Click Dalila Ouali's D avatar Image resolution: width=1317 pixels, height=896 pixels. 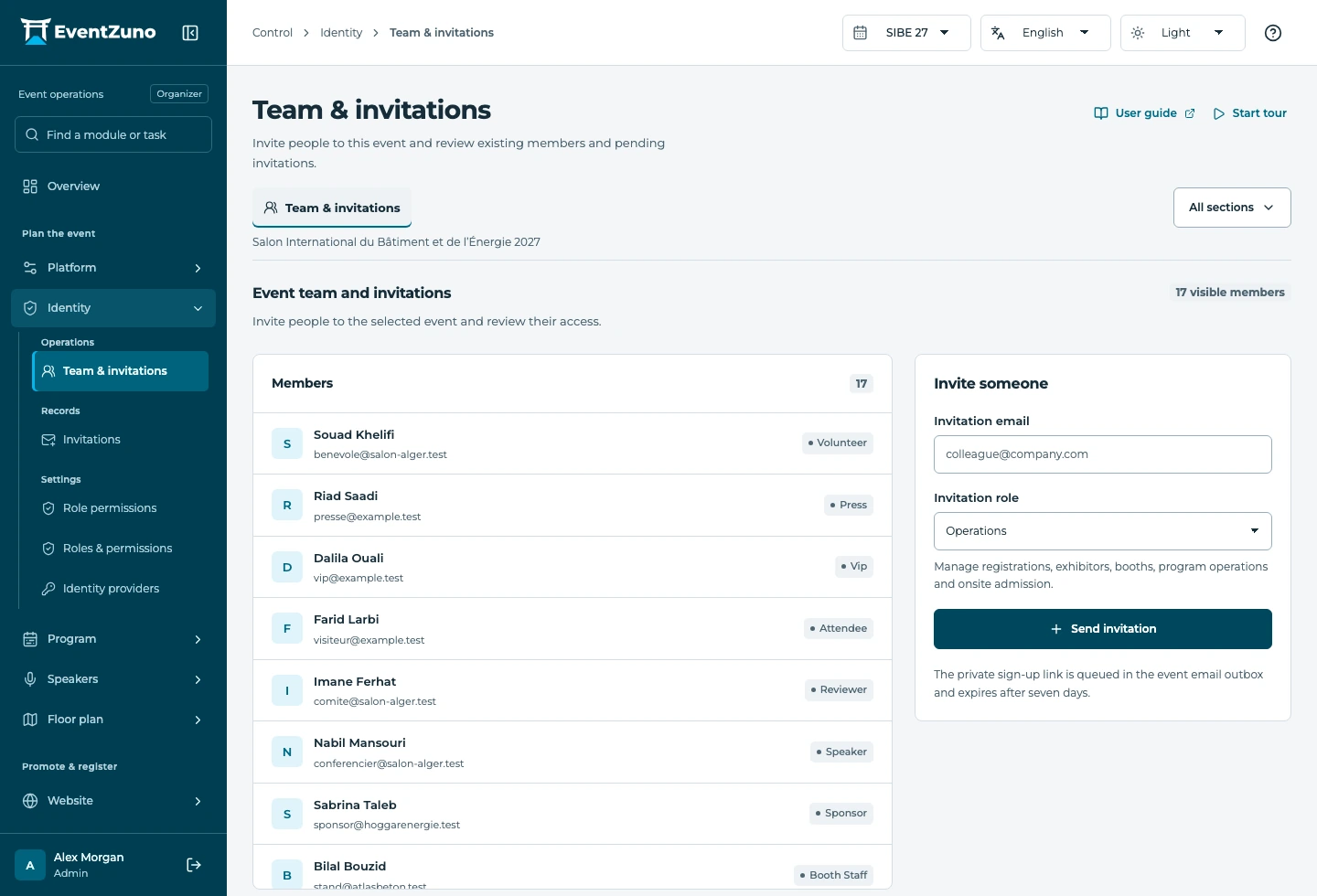[x=287, y=567]
